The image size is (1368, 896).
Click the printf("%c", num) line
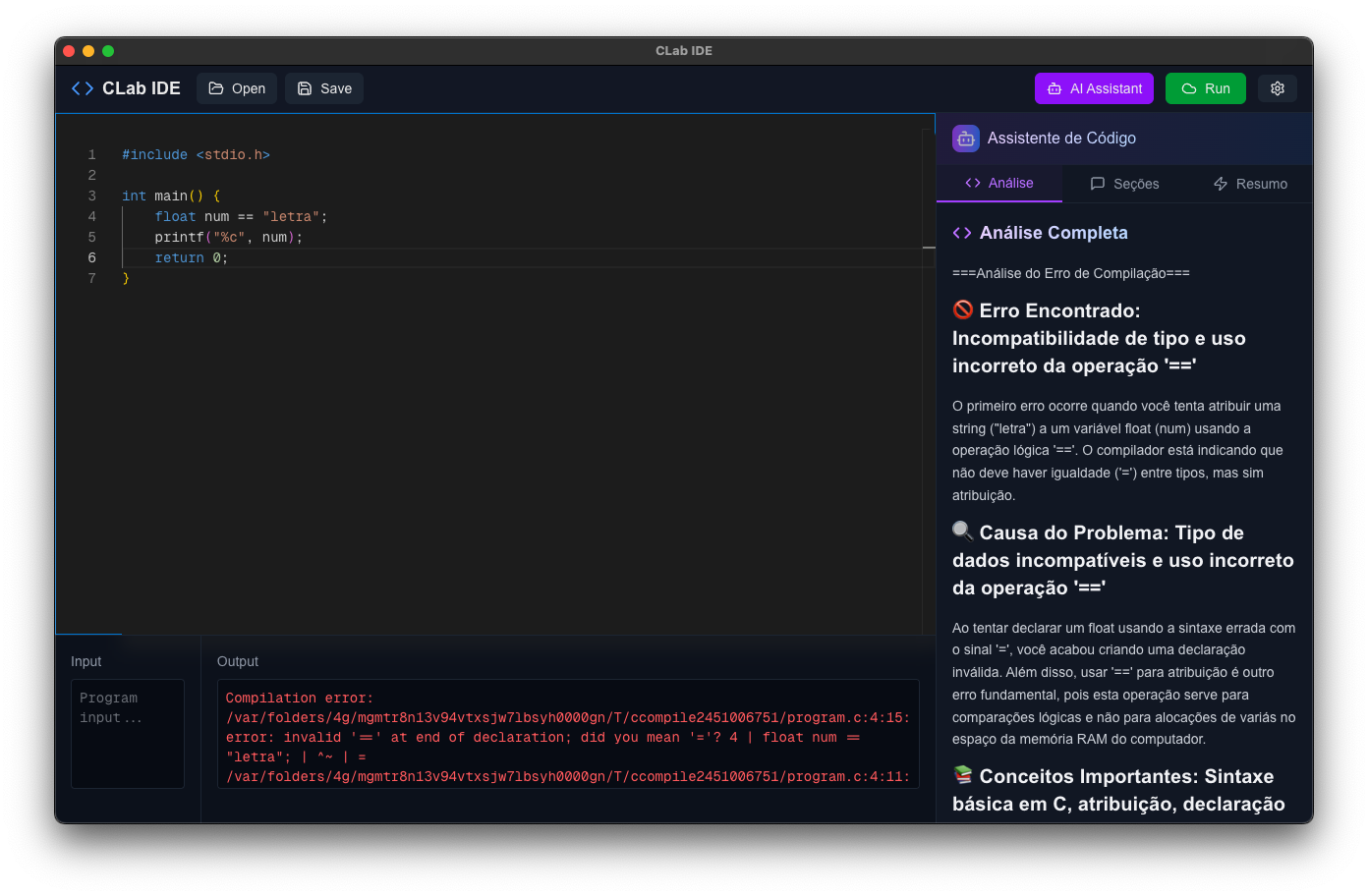pos(228,237)
